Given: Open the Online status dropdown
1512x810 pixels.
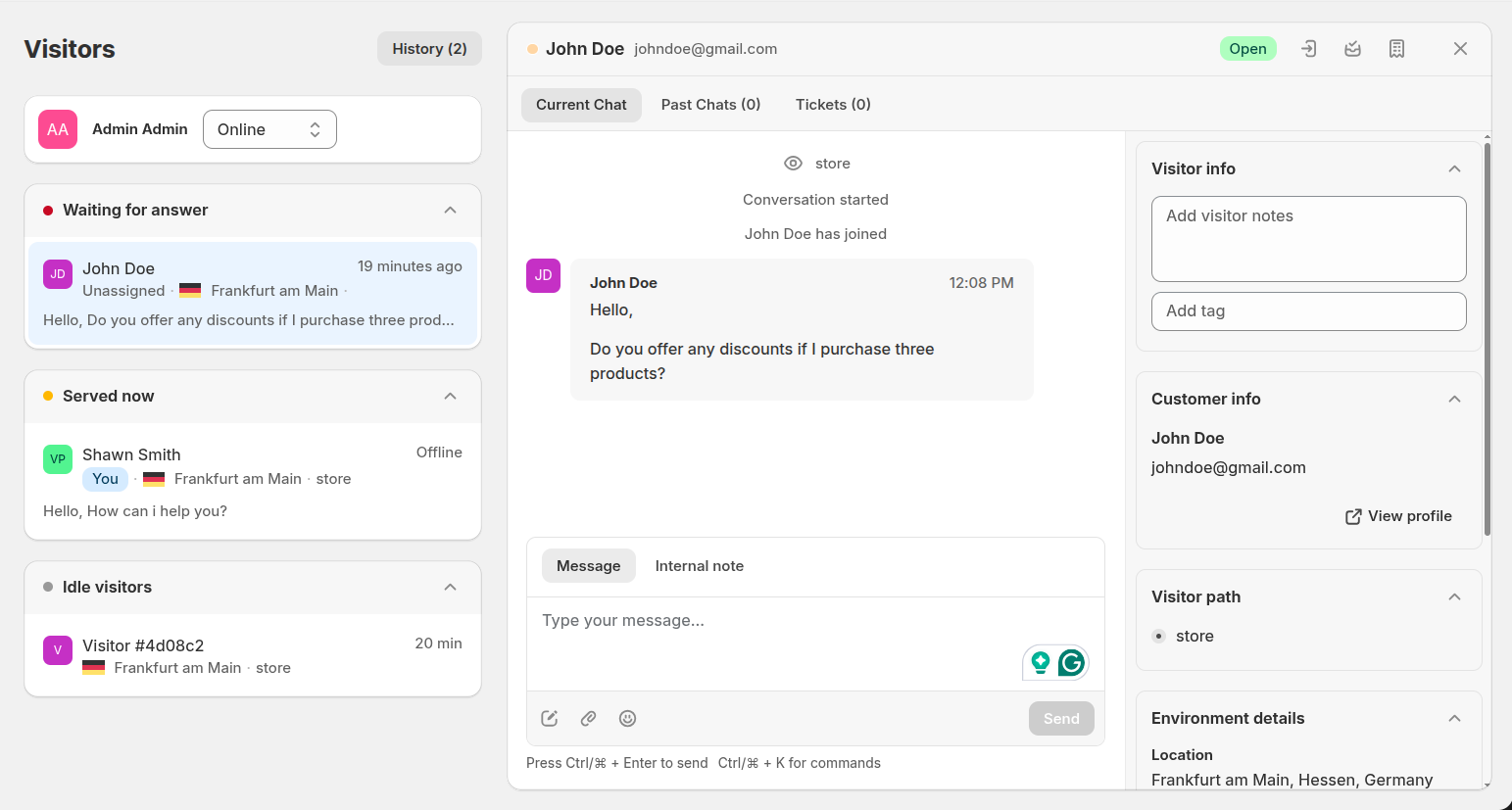Looking at the screenshot, I should (x=269, y=129).
